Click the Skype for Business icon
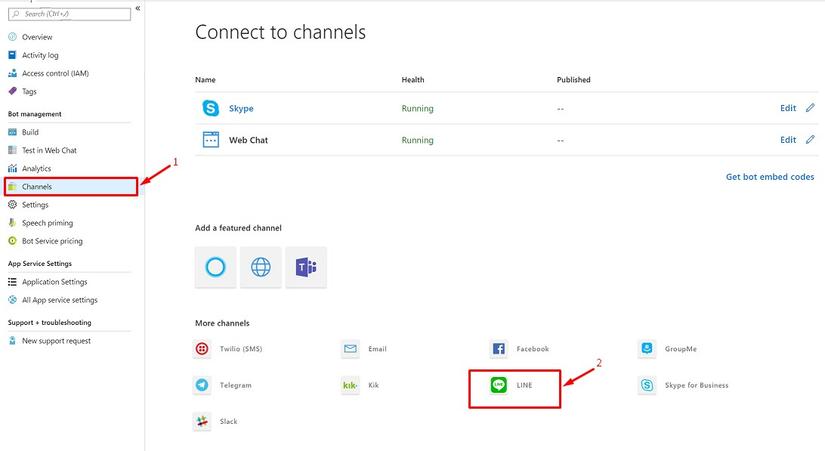 (x=647, y=385)
